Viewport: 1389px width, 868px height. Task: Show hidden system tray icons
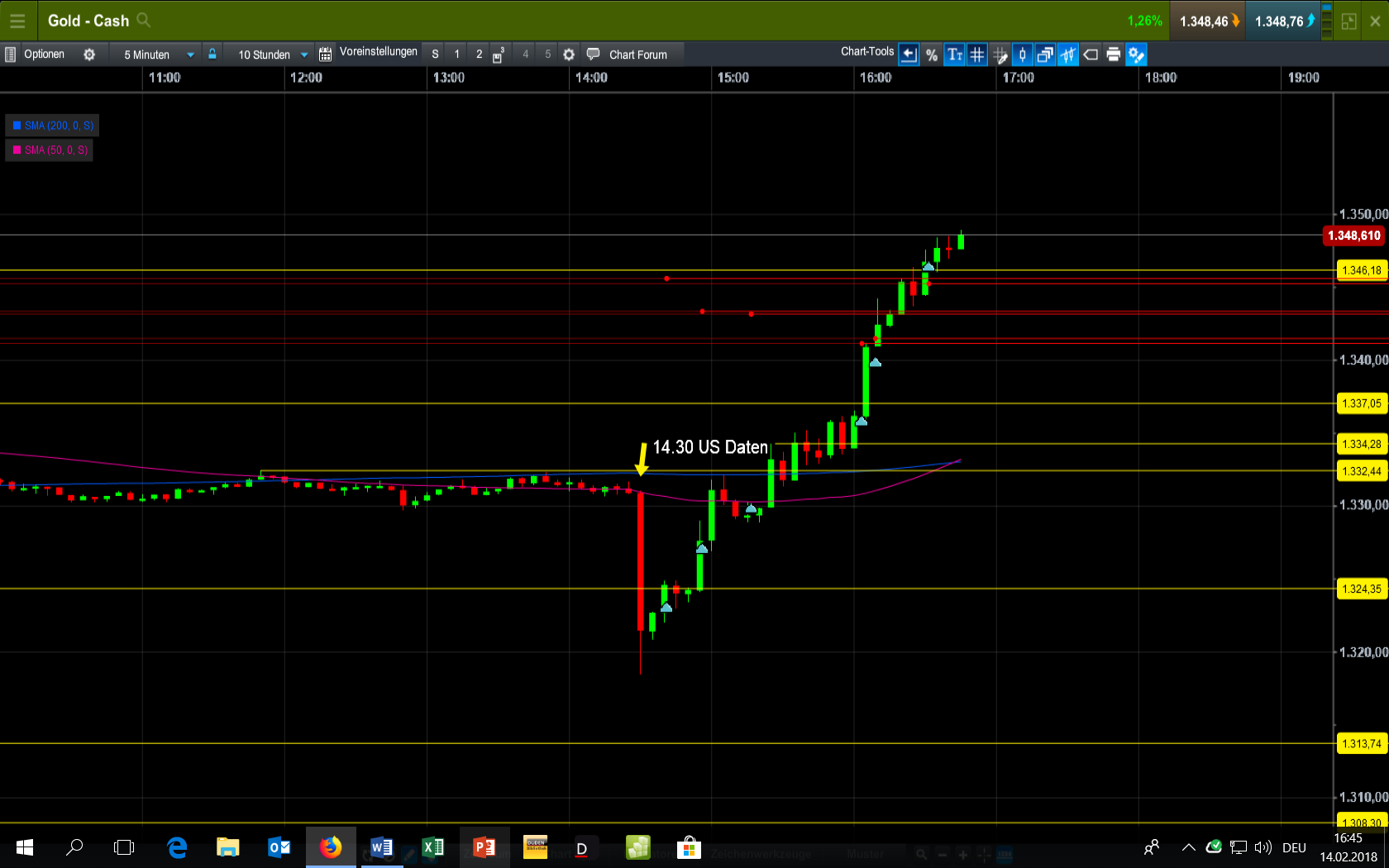click(1188, 847)
